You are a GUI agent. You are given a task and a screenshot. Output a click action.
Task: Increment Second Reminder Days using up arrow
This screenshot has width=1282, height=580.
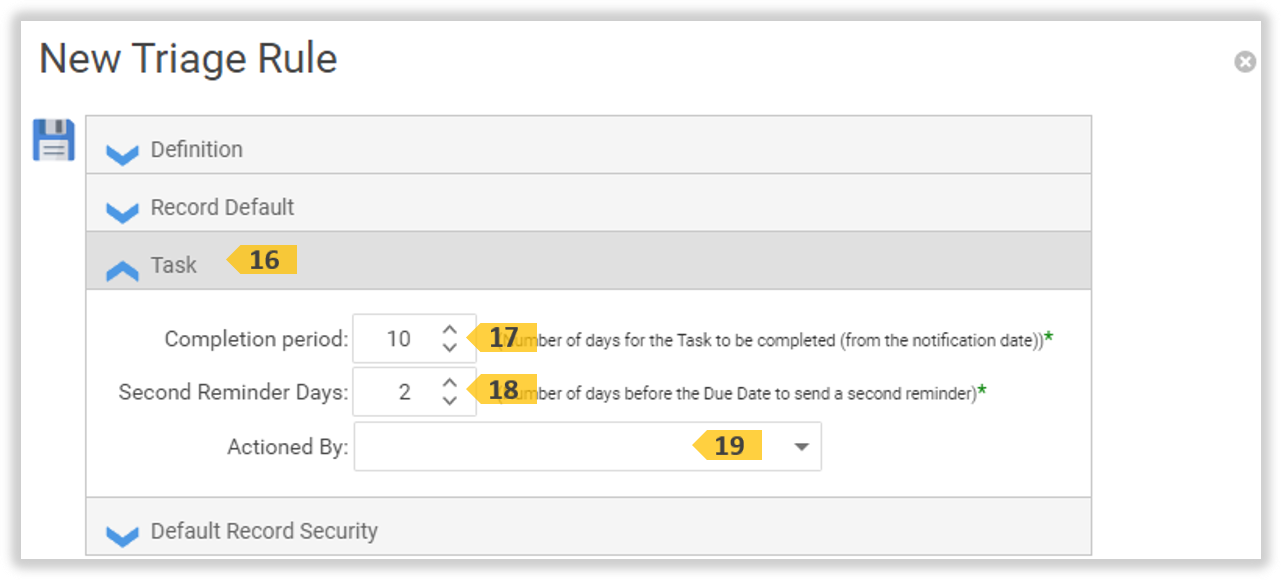pyautogui.click(x=450, y=383)
